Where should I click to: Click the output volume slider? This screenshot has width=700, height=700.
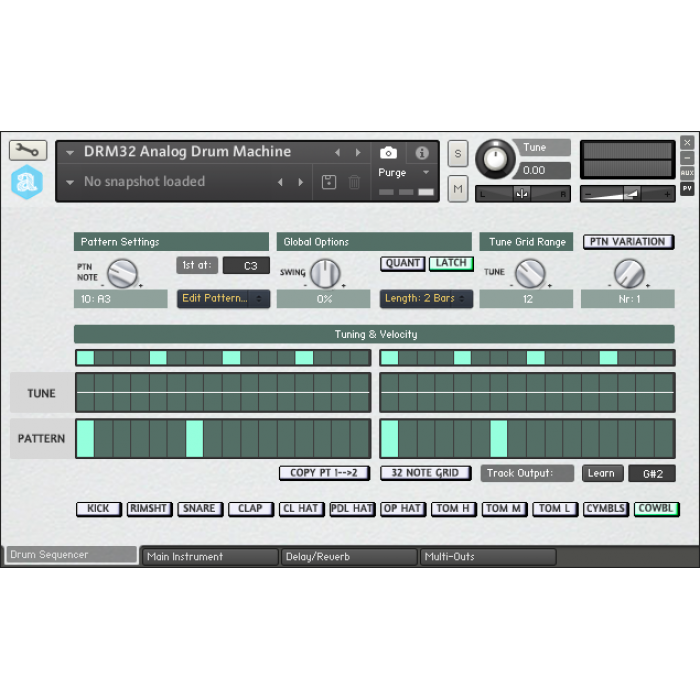(x=627, y=194)
